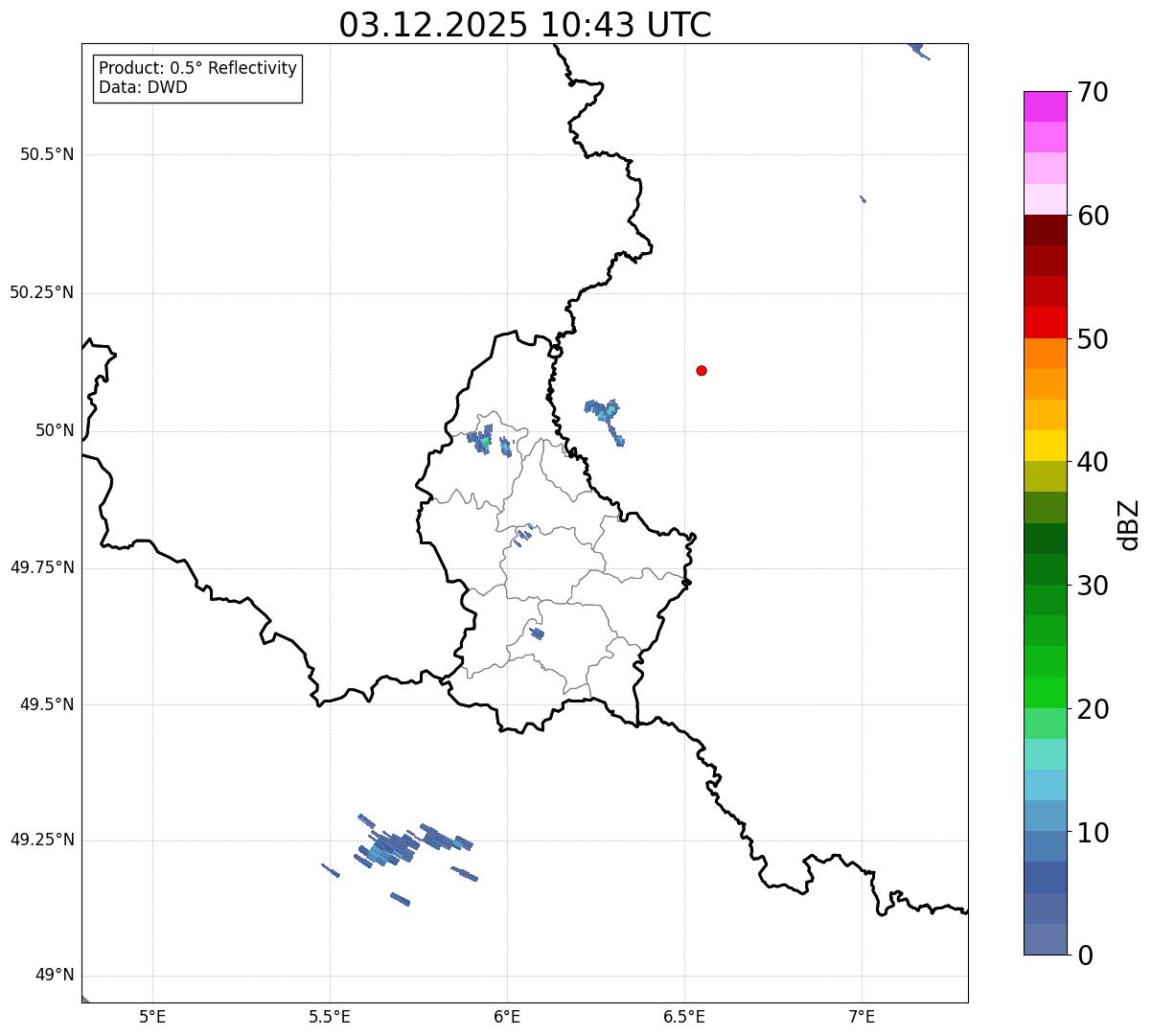The image size is (1152, 1036).
Task: Click the dark green colorbar segment just above 30
Action: pos(1045,569)
